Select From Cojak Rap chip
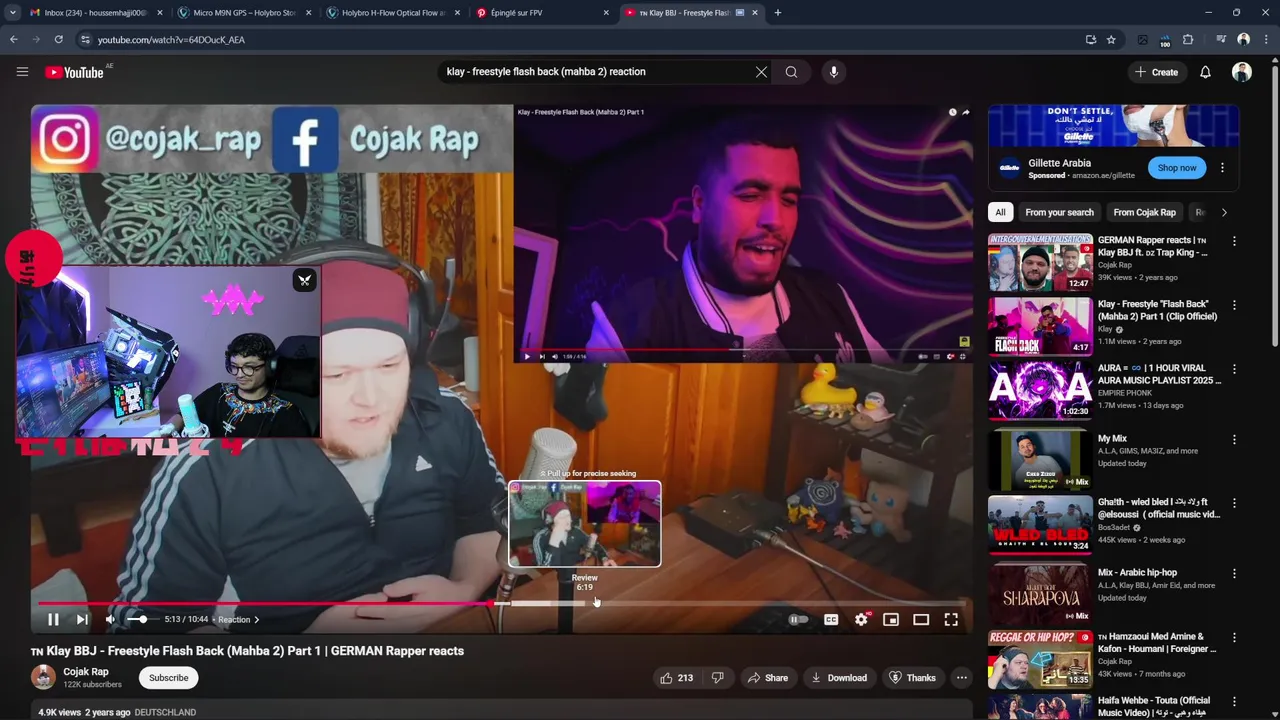The width and height of the screenshot is (1280, 720). (1144, 212)
